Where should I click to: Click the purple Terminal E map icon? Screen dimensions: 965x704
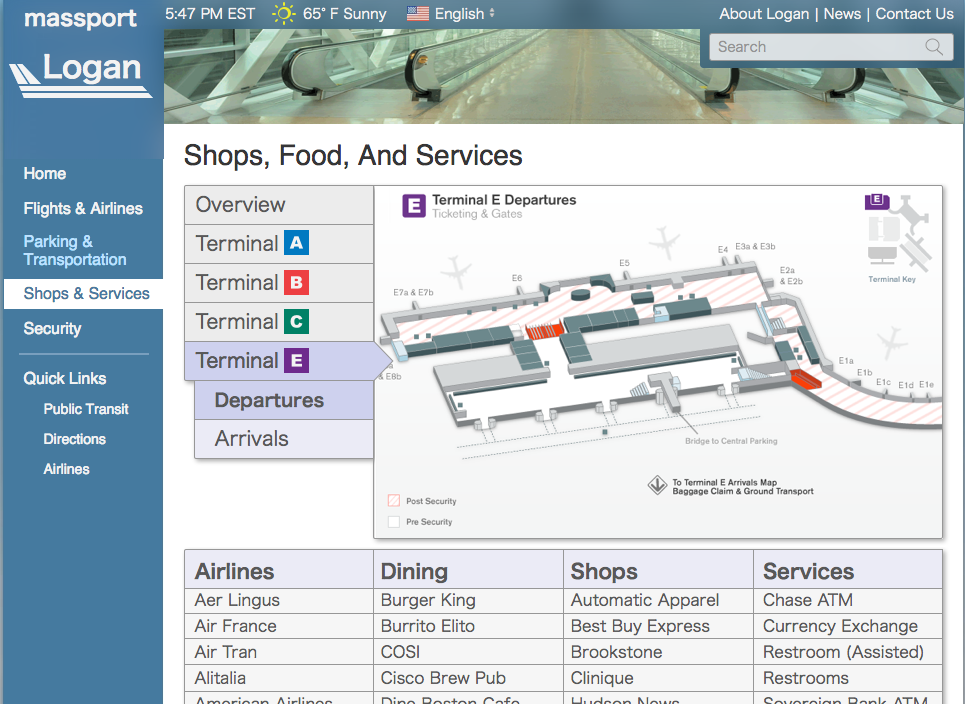414,206
